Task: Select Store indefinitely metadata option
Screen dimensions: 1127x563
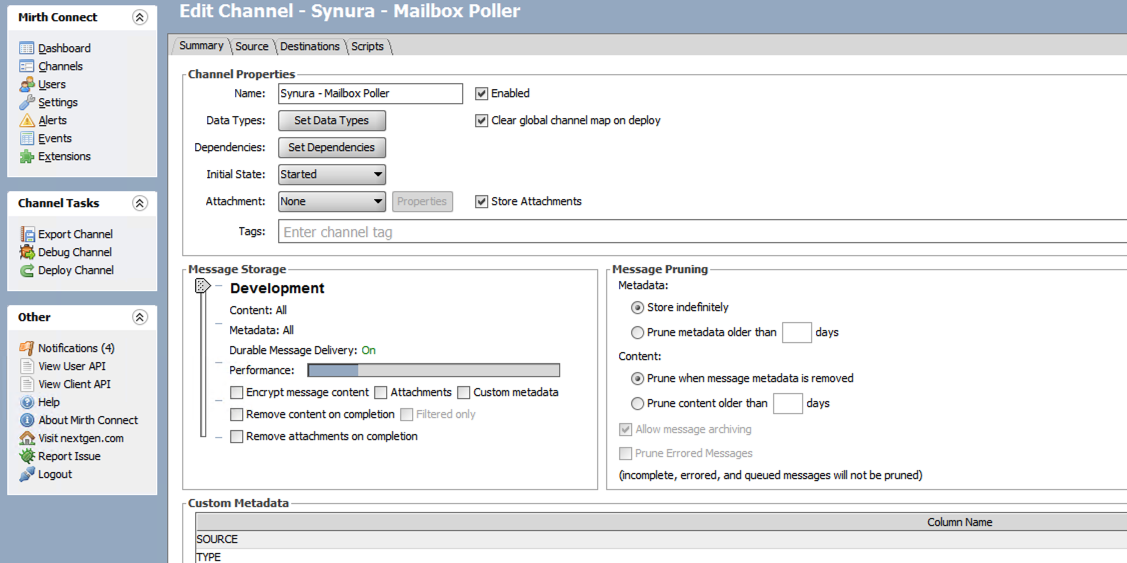Action: click(x=636, y=307)
